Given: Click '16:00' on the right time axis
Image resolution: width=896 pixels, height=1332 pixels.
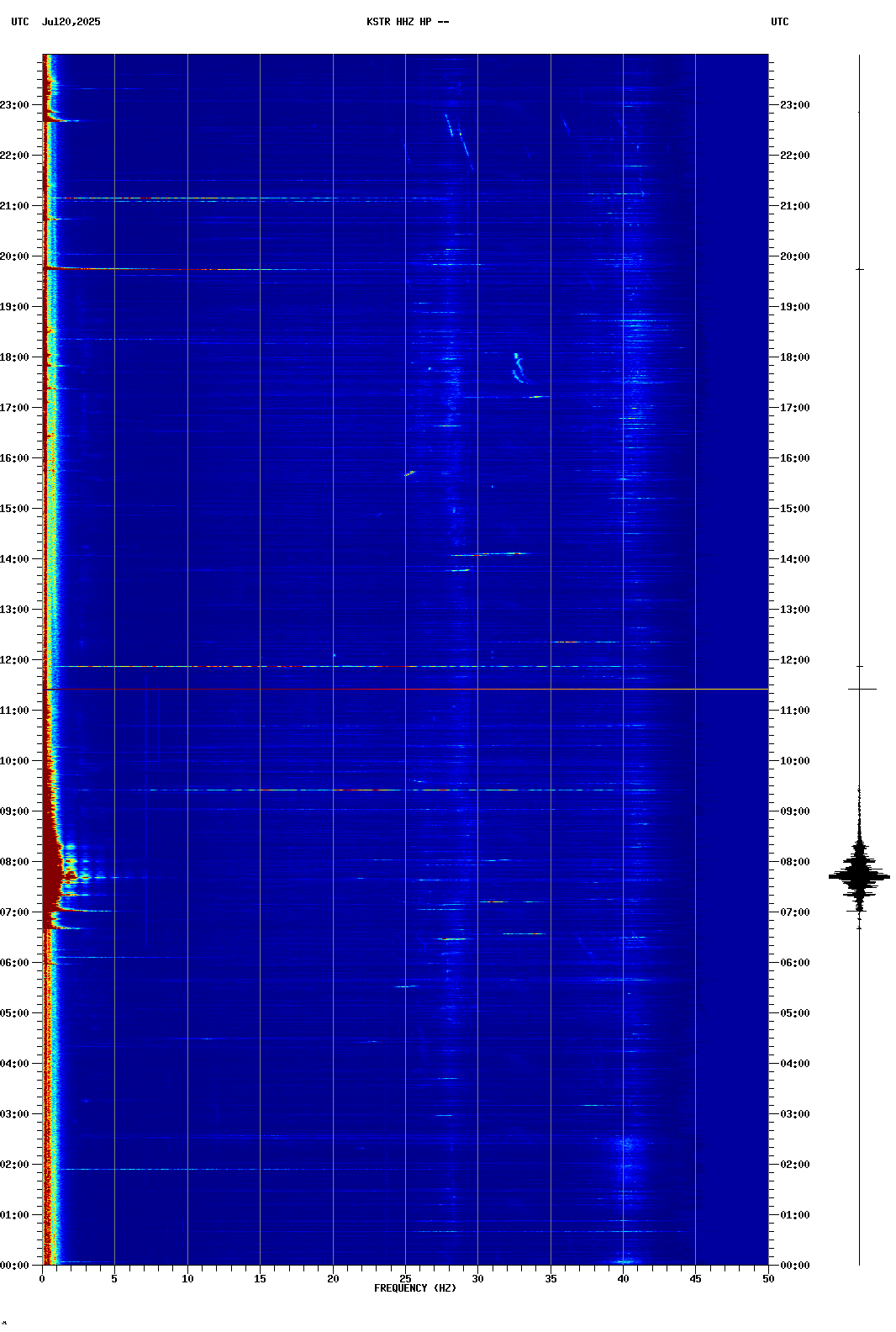Looking at the screenshot, I should [x=795, y=458].
